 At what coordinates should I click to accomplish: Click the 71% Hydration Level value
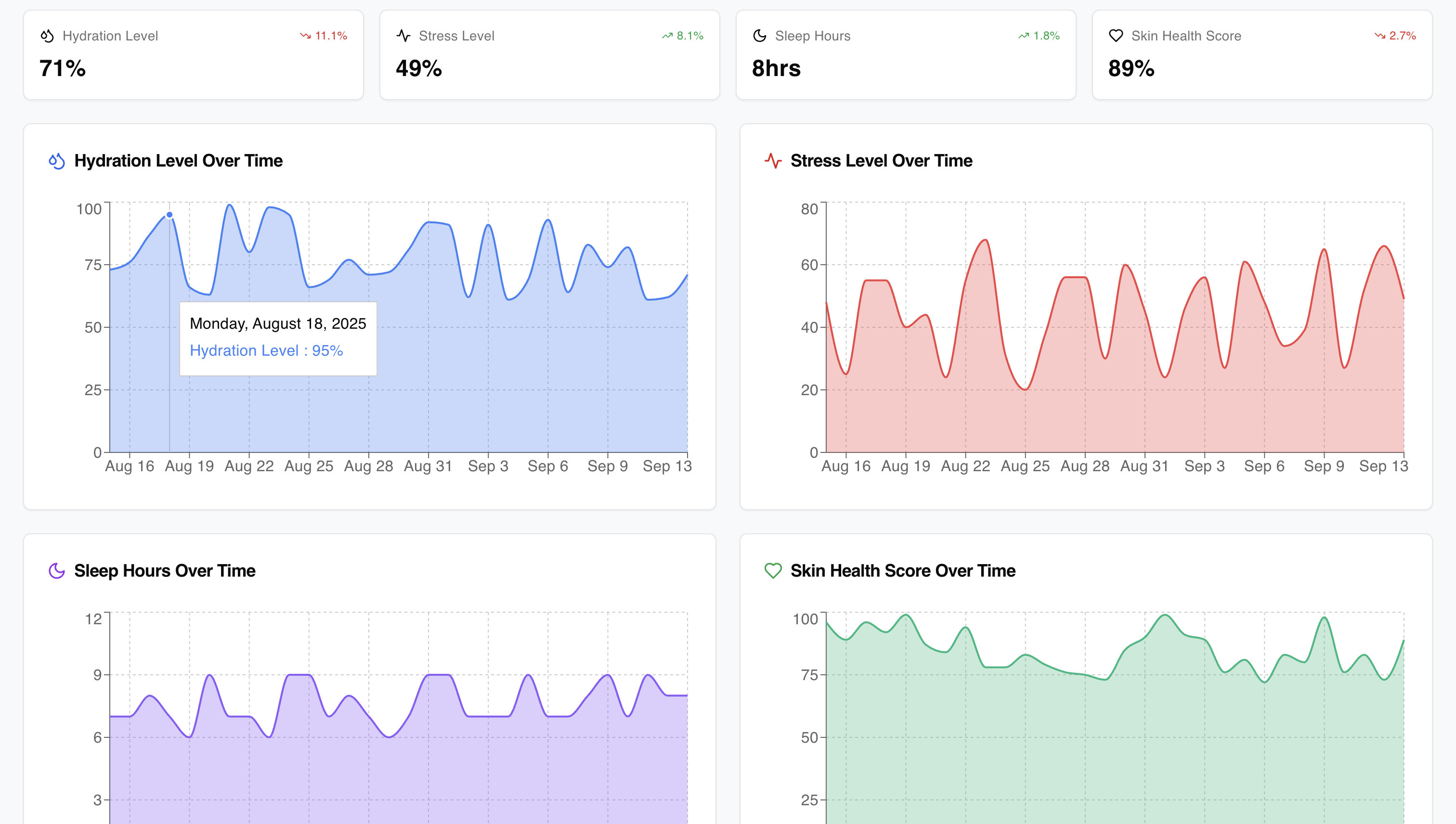(x=62, y=68)
